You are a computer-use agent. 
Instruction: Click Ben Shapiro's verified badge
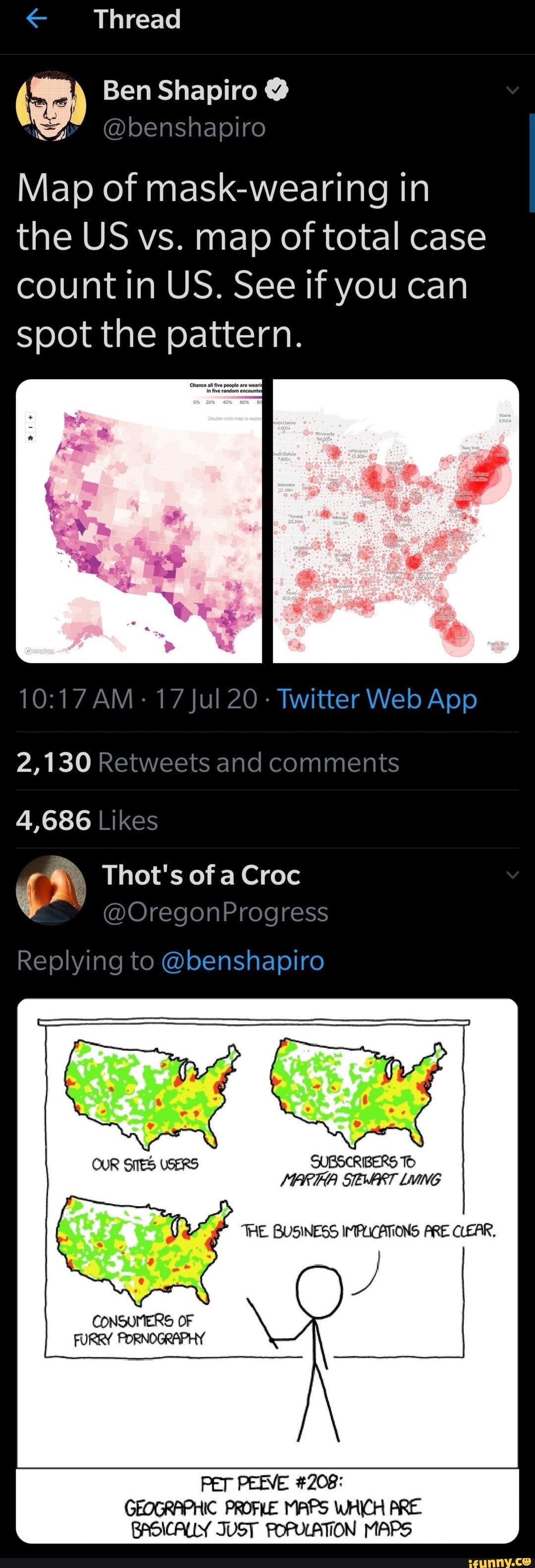[276, 89]
